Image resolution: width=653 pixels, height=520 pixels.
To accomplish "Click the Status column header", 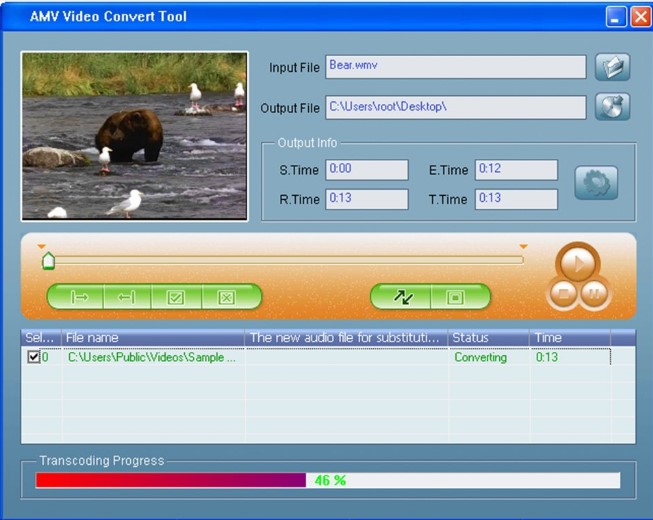I will click(x=488, y=338).
